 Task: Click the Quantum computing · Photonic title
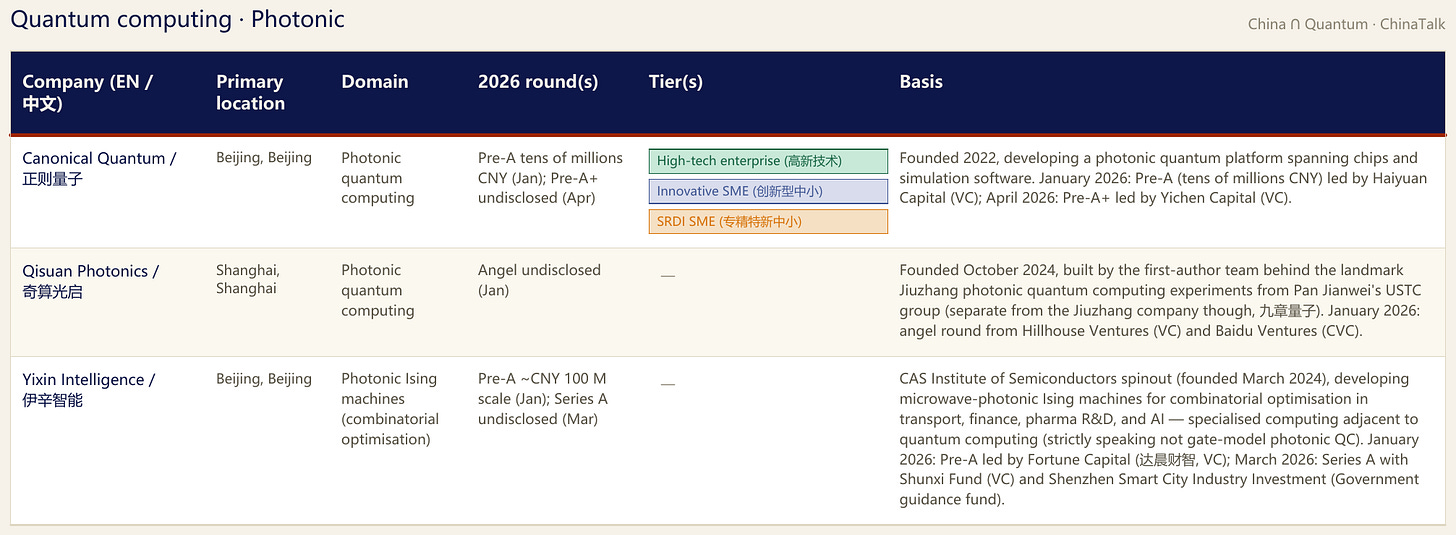point(177,18)
